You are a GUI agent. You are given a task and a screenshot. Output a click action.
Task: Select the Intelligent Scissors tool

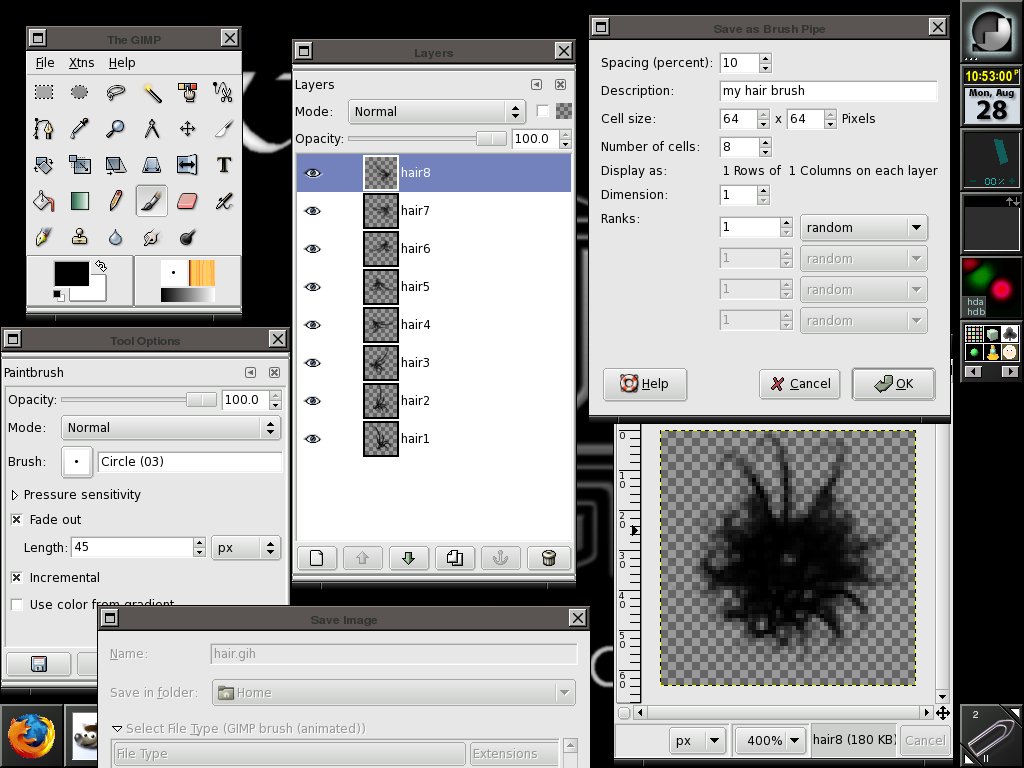(x=223, y=92)
